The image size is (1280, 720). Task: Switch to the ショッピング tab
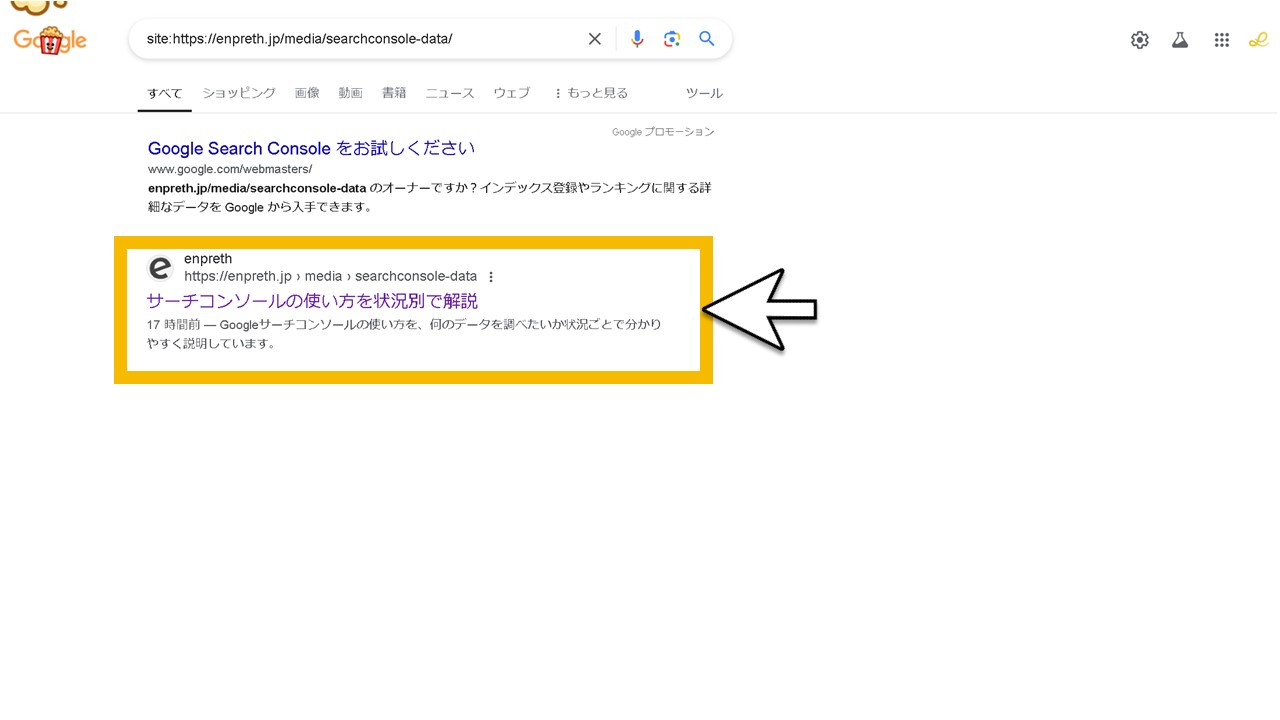[239, 92]
